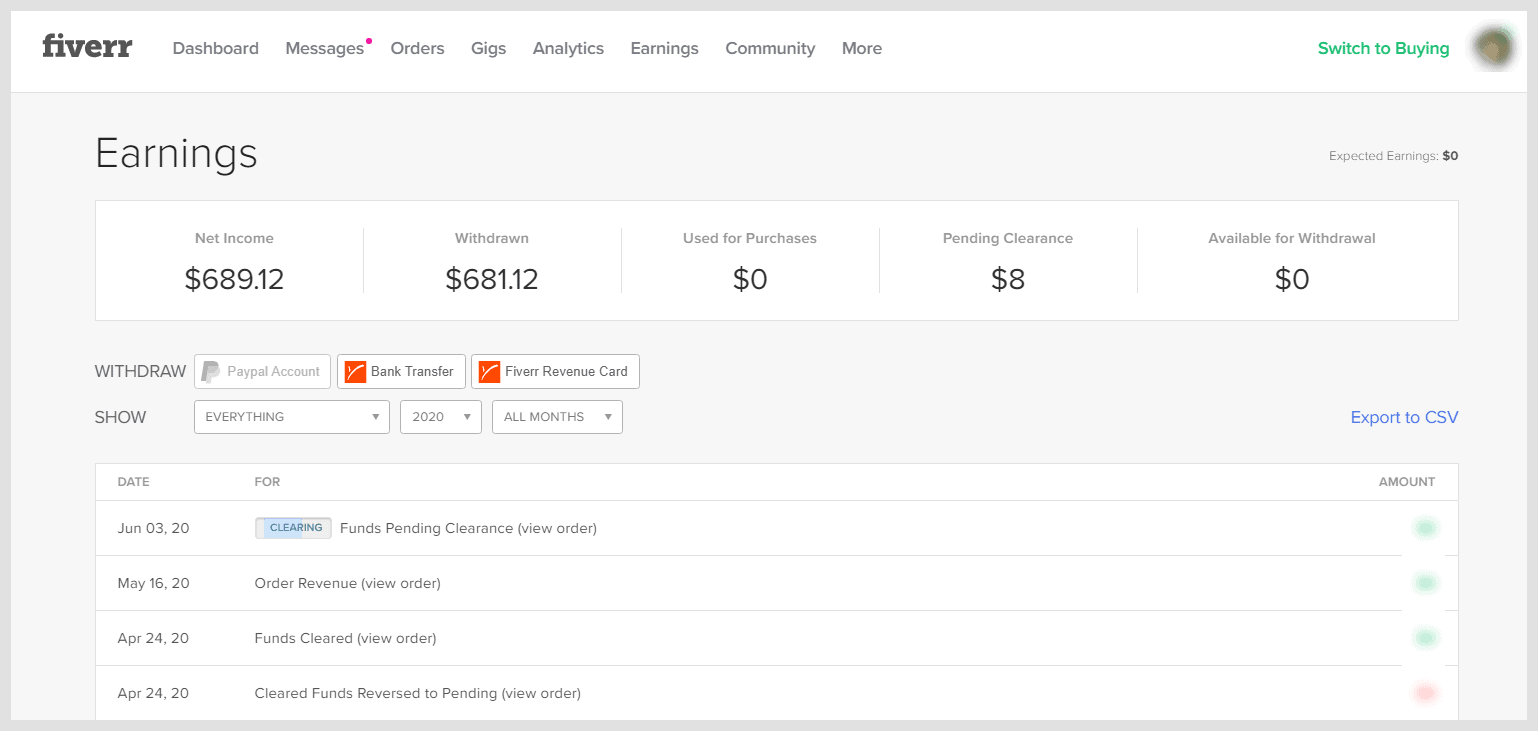Click the SHOW label
The height and width of the screenshot is (731, 1538).
tap(120, 417)
